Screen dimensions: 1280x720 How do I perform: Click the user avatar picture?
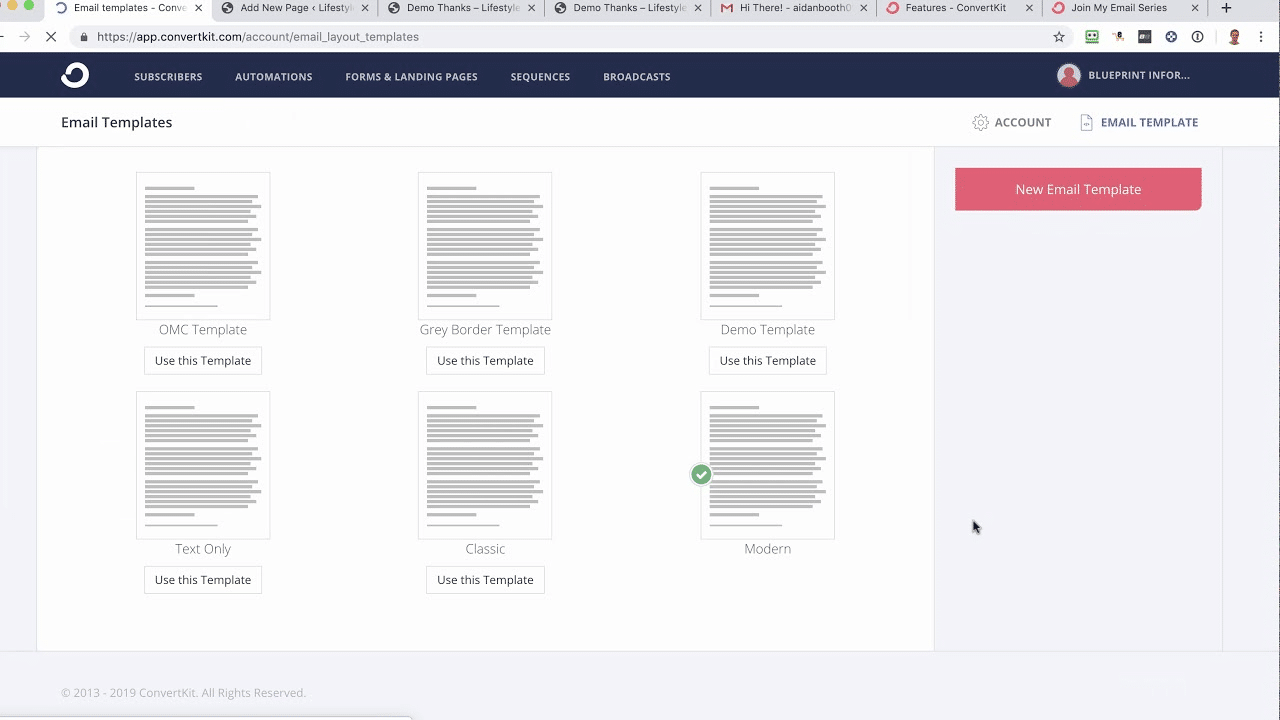pyautogui.click(x=1069, y=75)
